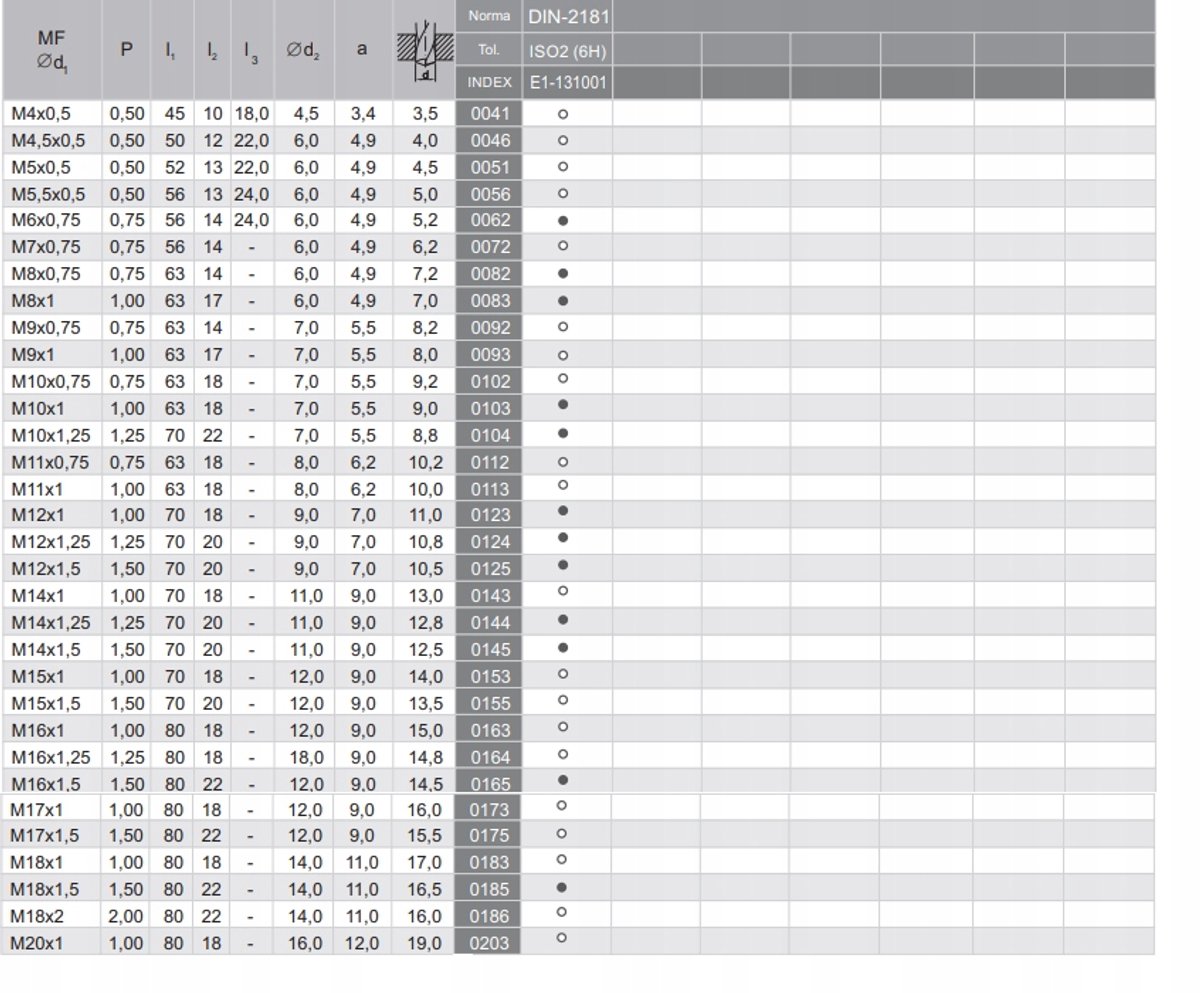The width and height of the screenshot is (1200, 993).
Task: Select index number 0056
Action: click(x=490, y=195)
